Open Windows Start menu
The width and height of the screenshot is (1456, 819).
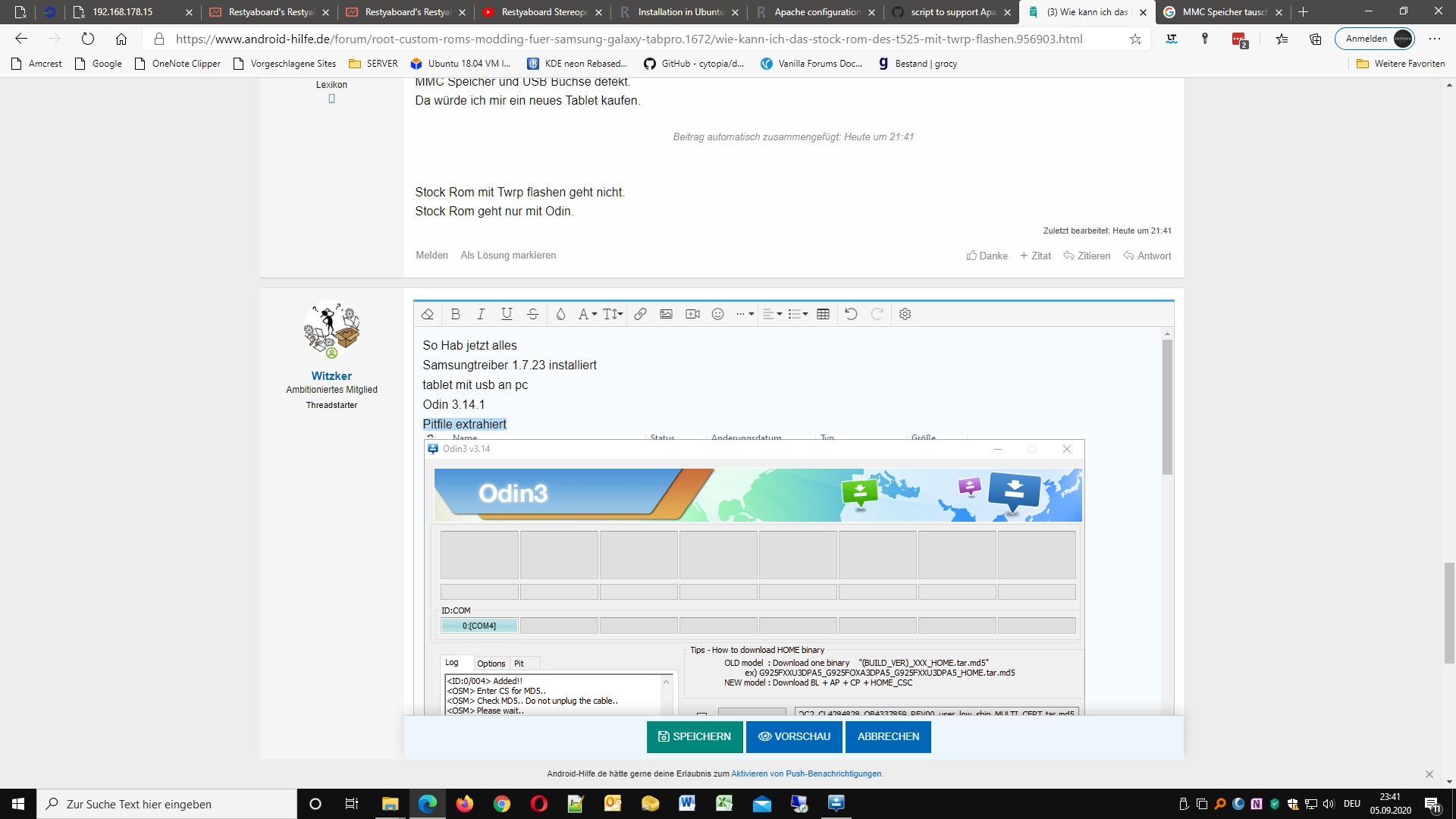point(18,804)
